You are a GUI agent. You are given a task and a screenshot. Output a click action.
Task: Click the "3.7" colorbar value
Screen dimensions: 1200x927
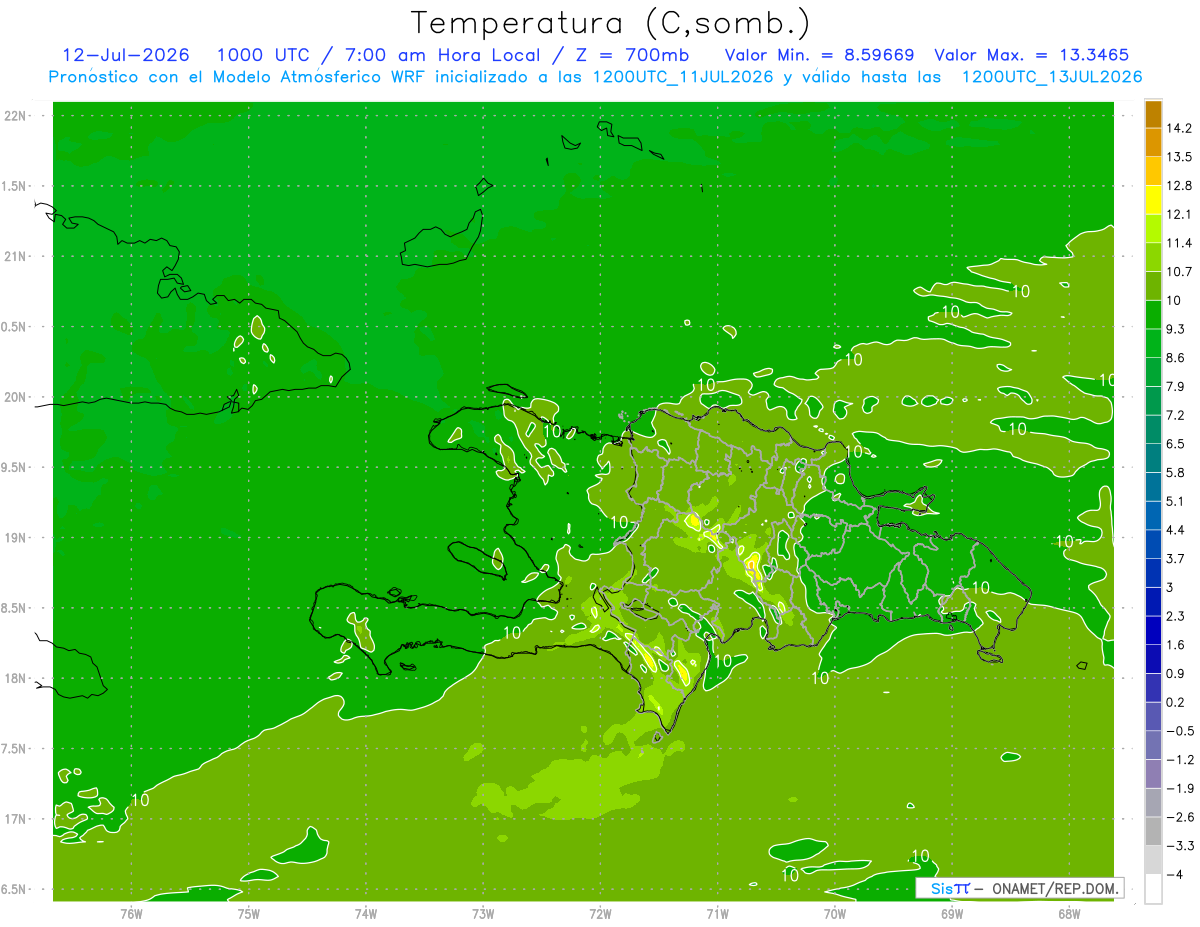(x=1175, y=558)
